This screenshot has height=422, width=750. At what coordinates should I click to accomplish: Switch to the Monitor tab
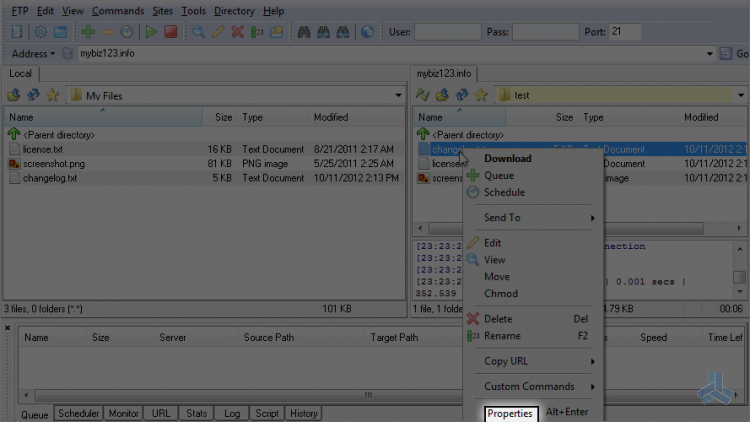point(123,413)
